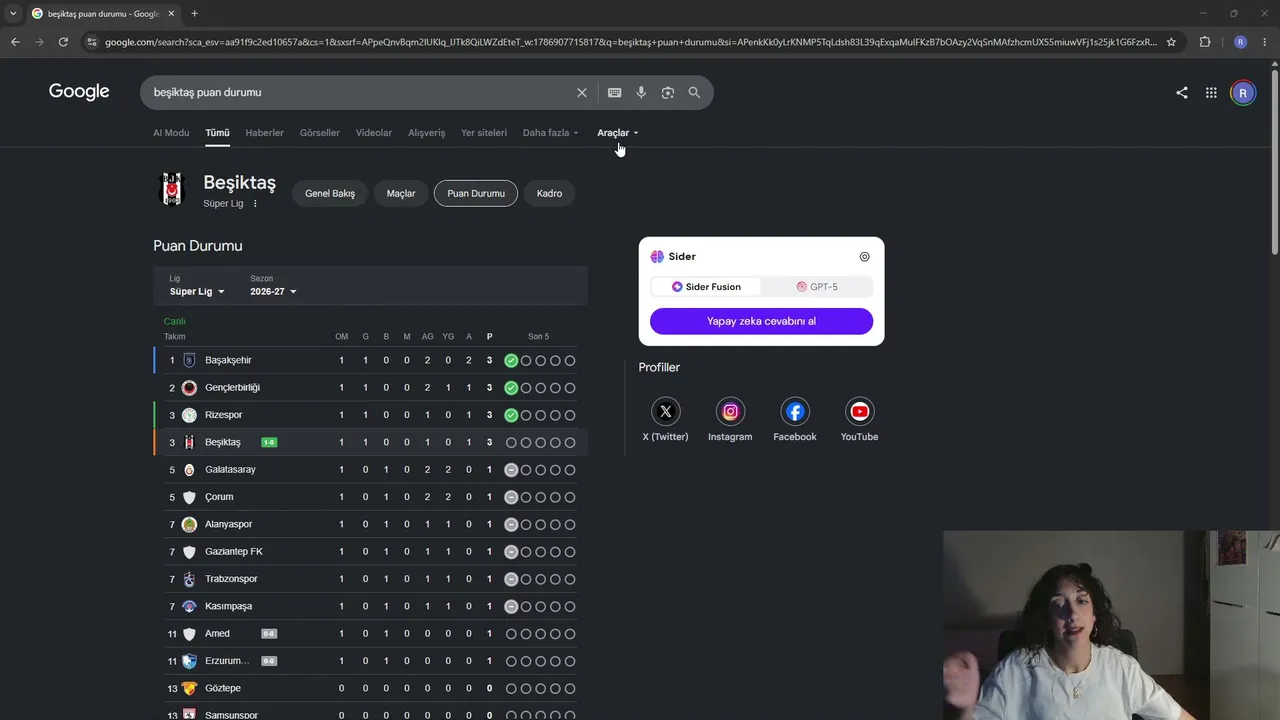Click the Alanyaspor team crest
This screenshot has width=1280, height=720.
[189, 524]
